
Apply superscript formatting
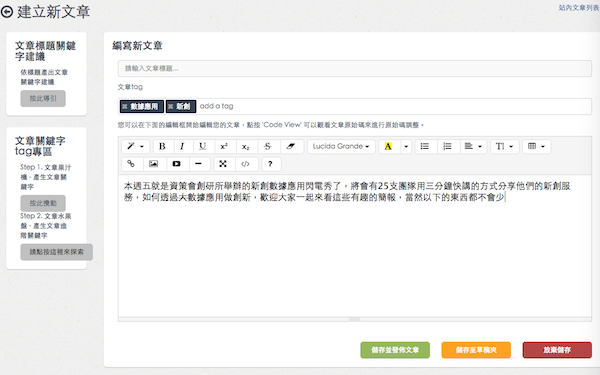coord(224,147)
